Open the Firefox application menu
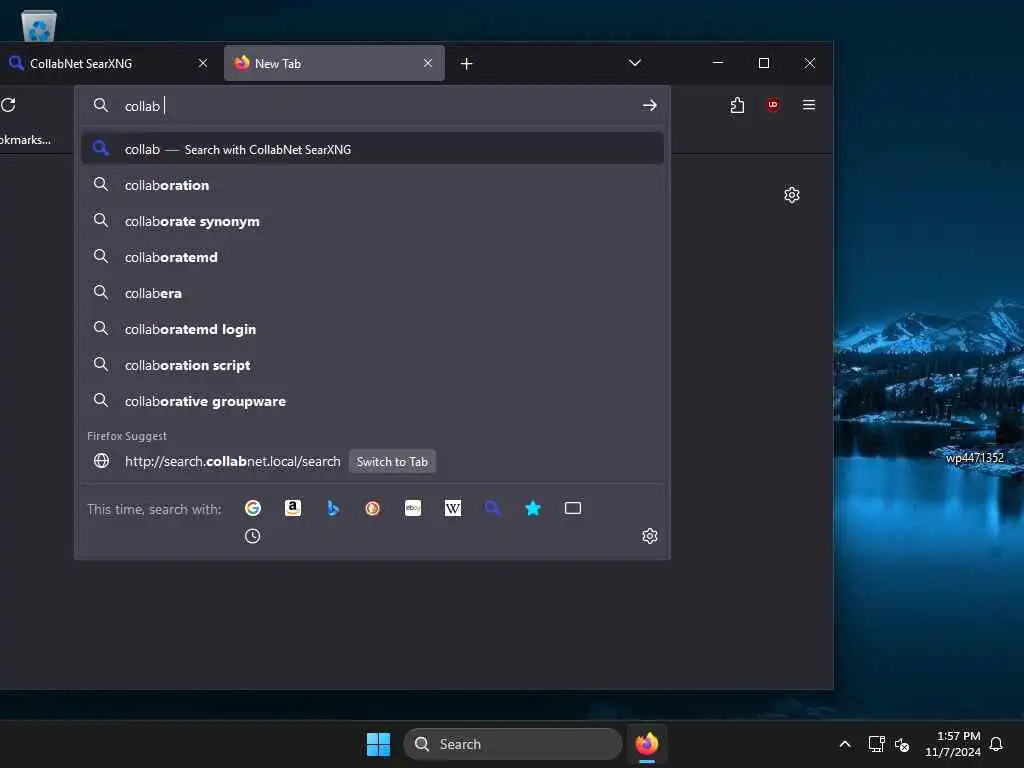 [x=808, y=105]
